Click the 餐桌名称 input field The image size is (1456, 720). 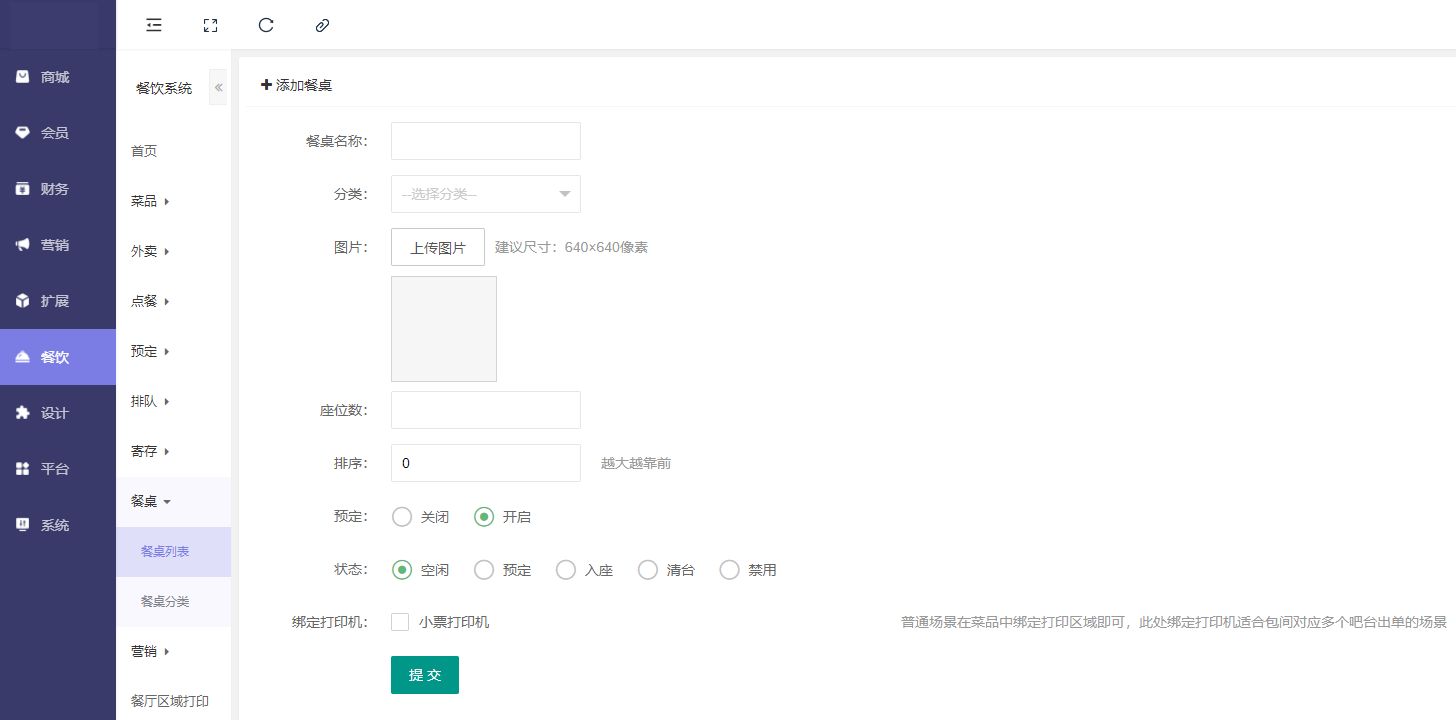[x=485, y=141]
